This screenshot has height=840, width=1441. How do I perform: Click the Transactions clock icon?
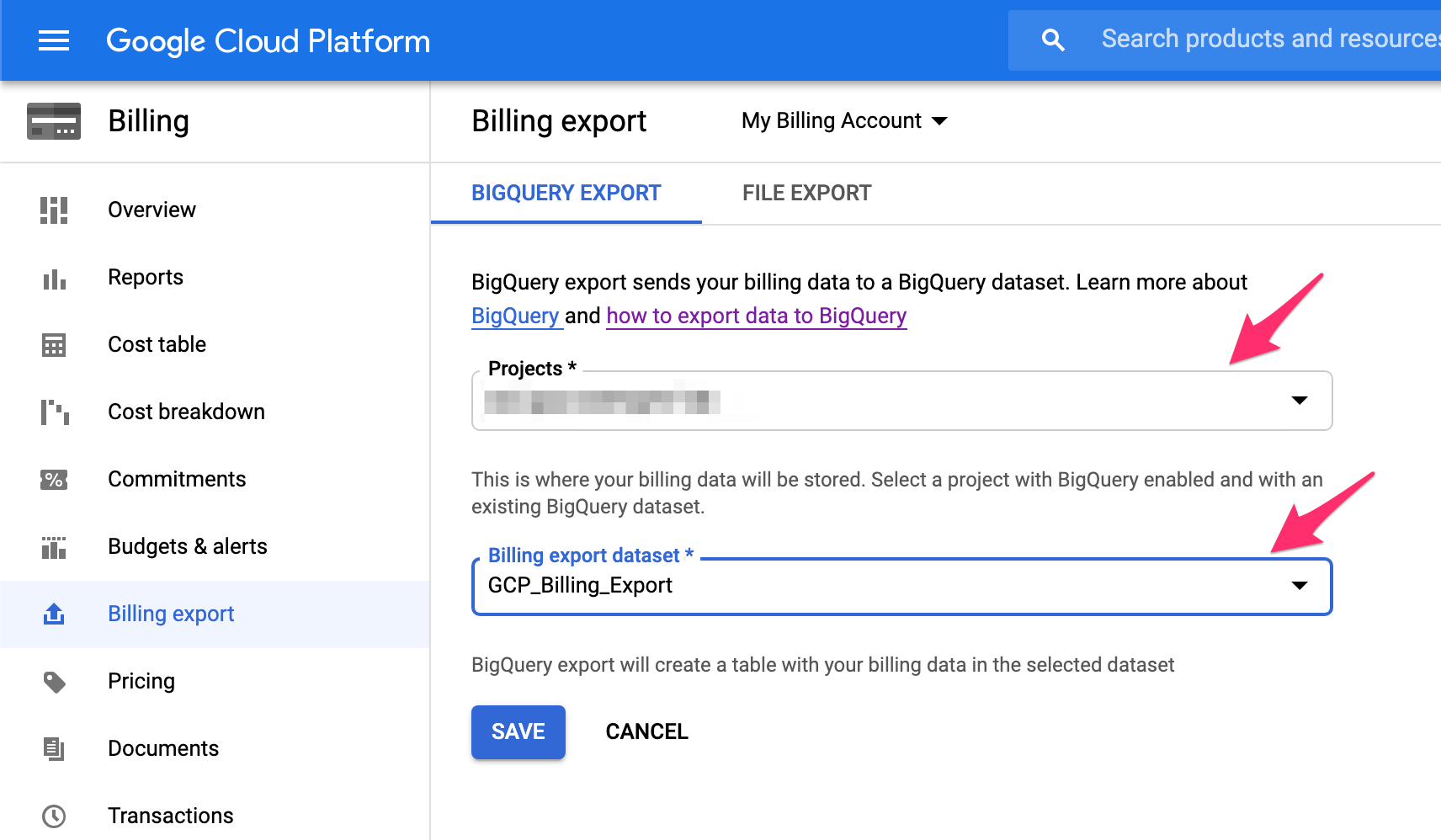[x=54, y=816]
